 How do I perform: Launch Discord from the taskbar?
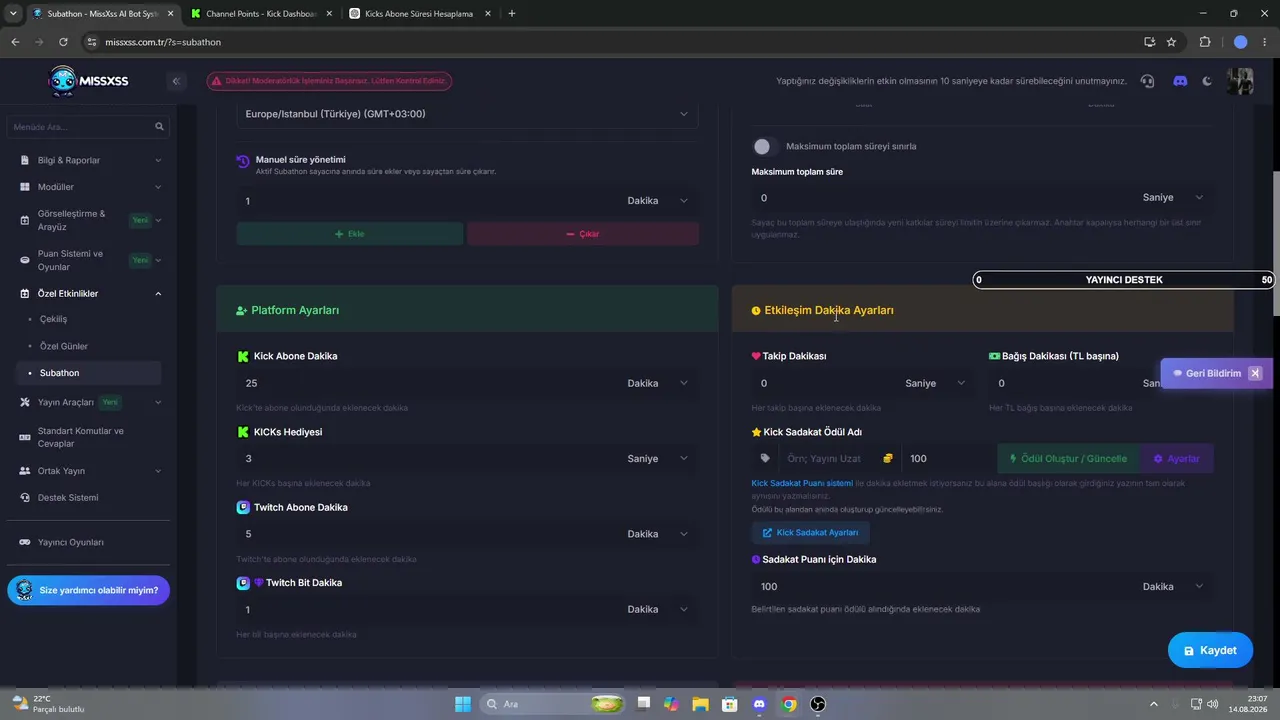(760, 704)
